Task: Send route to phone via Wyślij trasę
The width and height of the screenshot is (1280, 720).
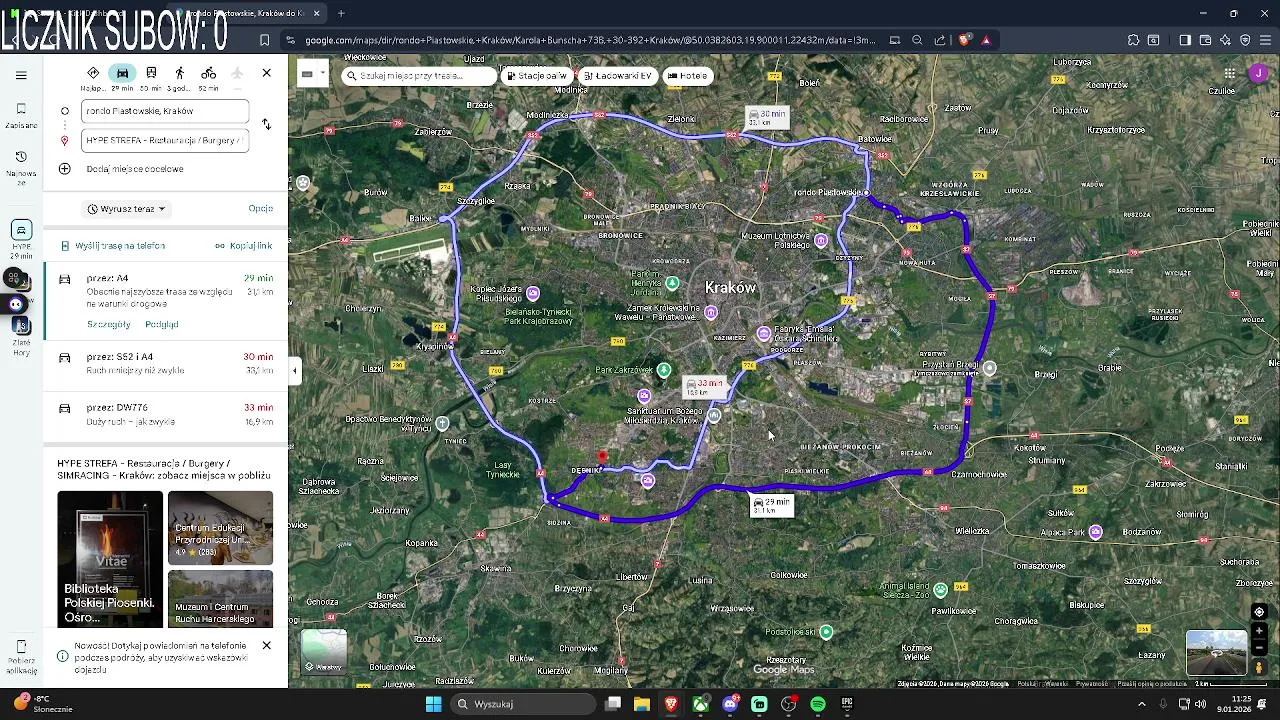Action: 113,246
